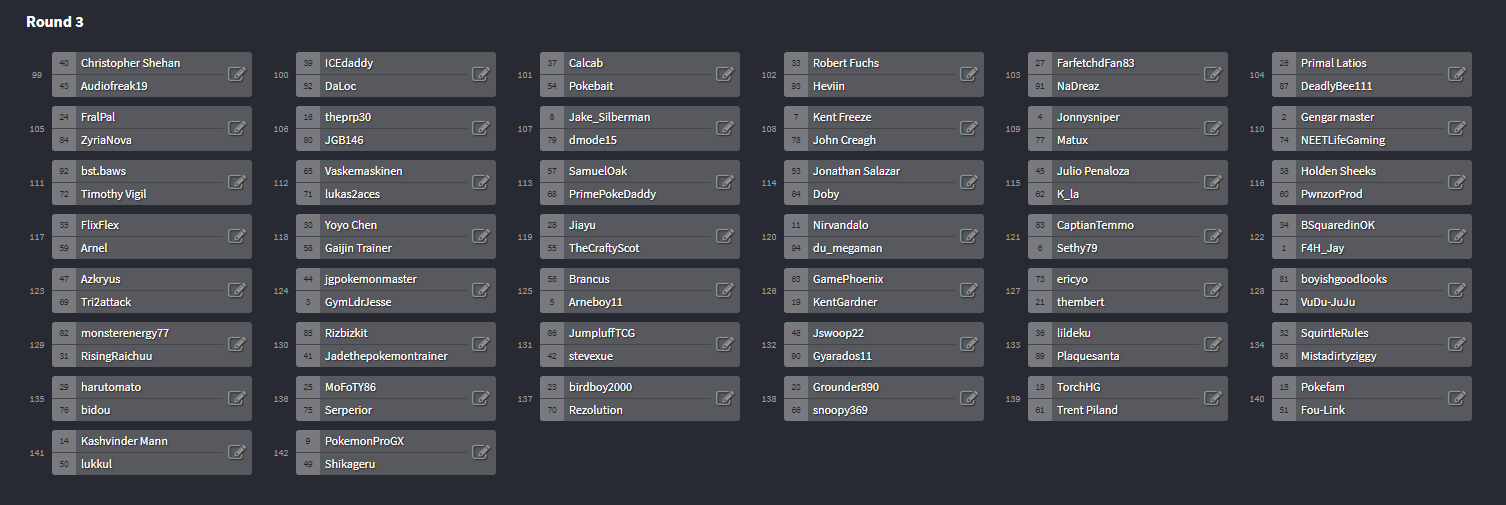Screen dimensions: 1506x505
Task: Edit match 138 Grounder890 vs snoopy369
Action: point(969,398)
